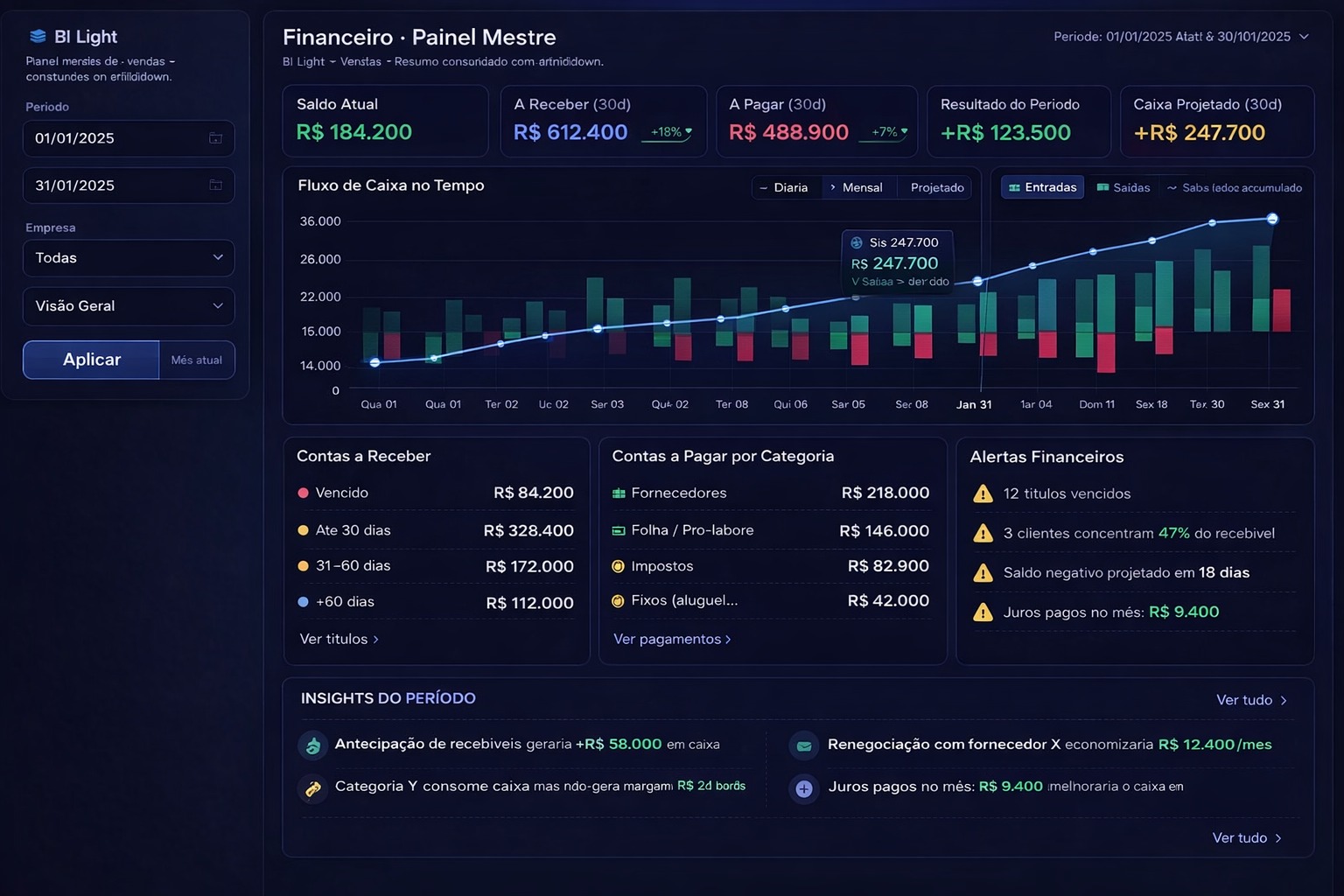Image resolution: width=1344 pixels, height=896 pixels.
Task: Click Sex 18 axis label
Action: pos(1151,404)
